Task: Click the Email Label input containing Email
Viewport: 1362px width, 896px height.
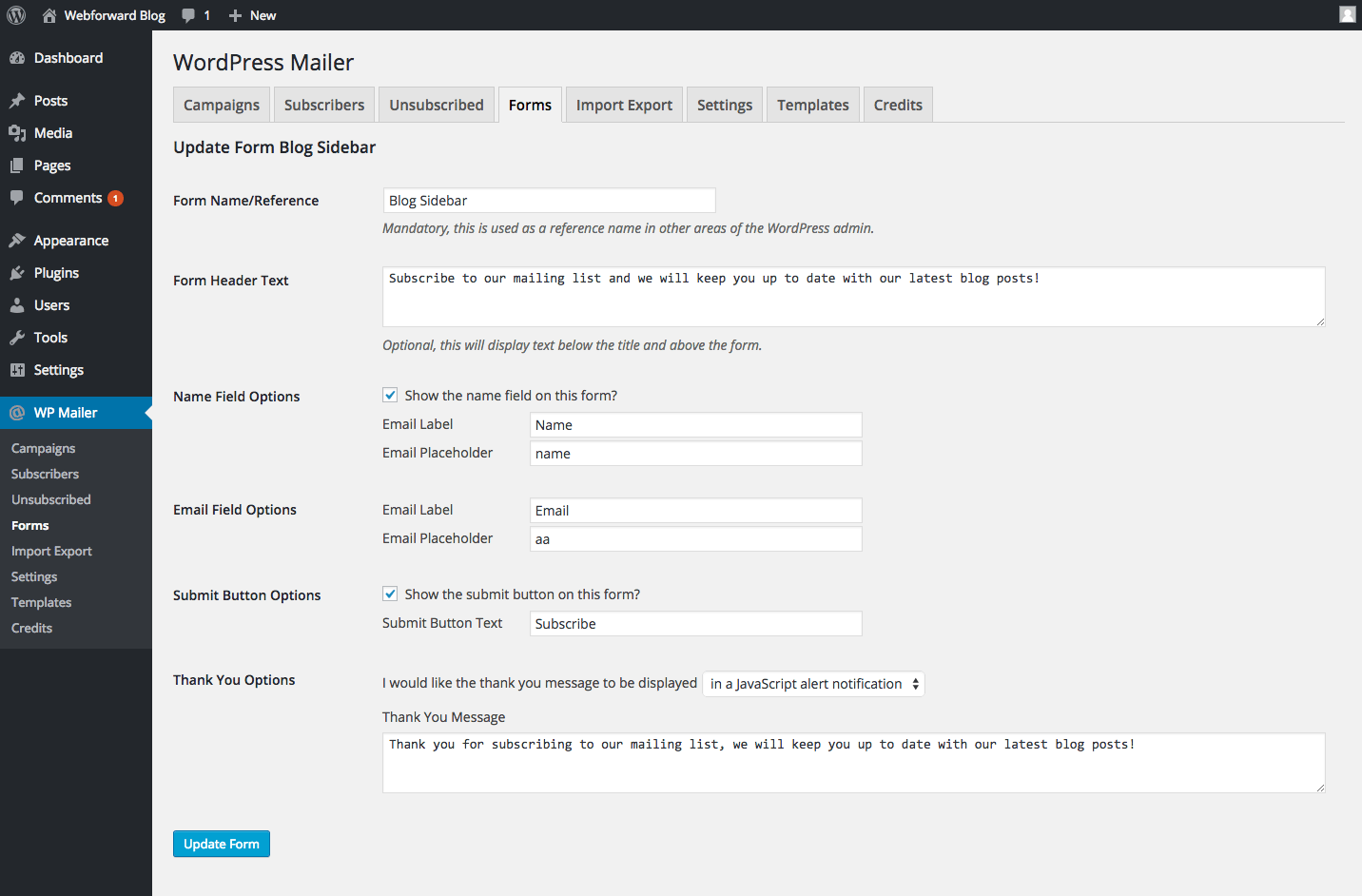Action: (x=696, y=511)
